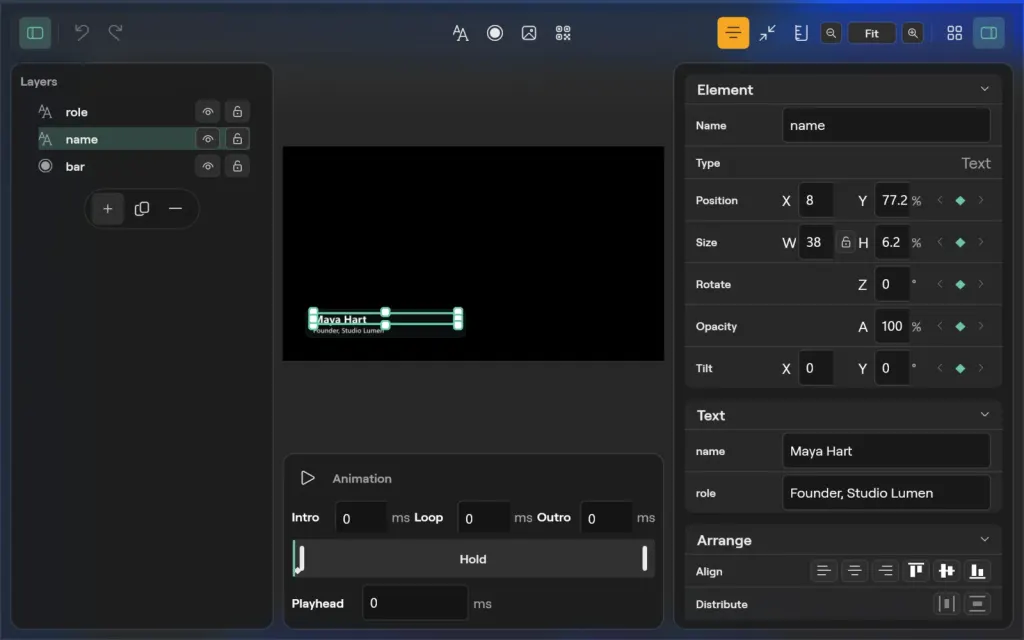Go to next Rotate keyframe
Viewport: 1024px width, 640px height.
[x=980, y=284]
